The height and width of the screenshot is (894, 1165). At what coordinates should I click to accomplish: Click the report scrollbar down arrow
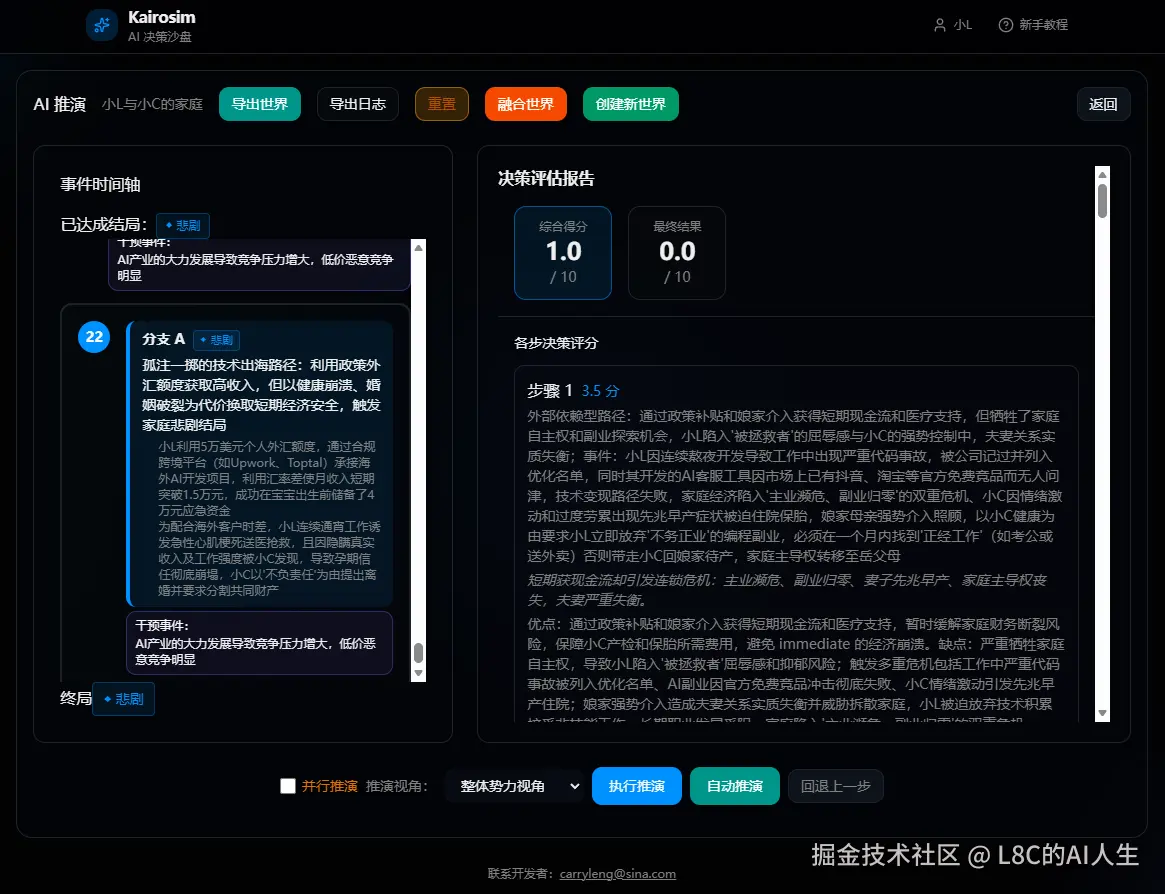tap(1103, 713)
